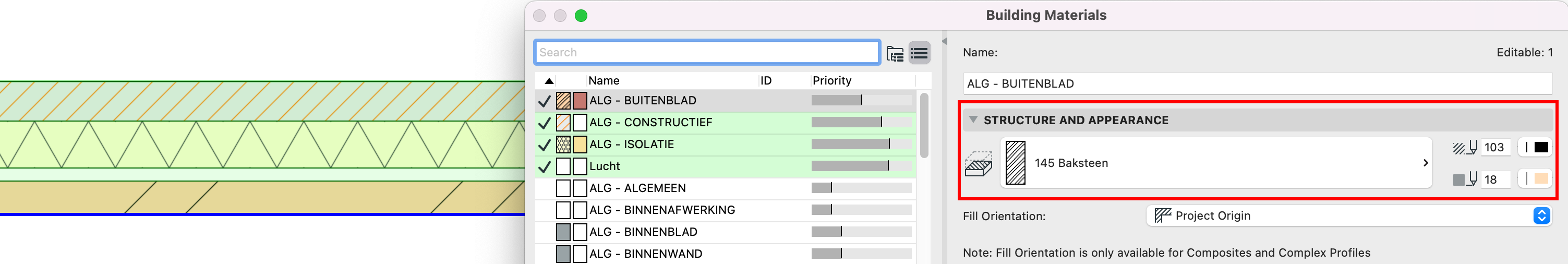The height and width of the screenshot is (264, 1568).
Task: Click the 145 Baksteen hatch pattern preview
Action: tap(1015, 163)
